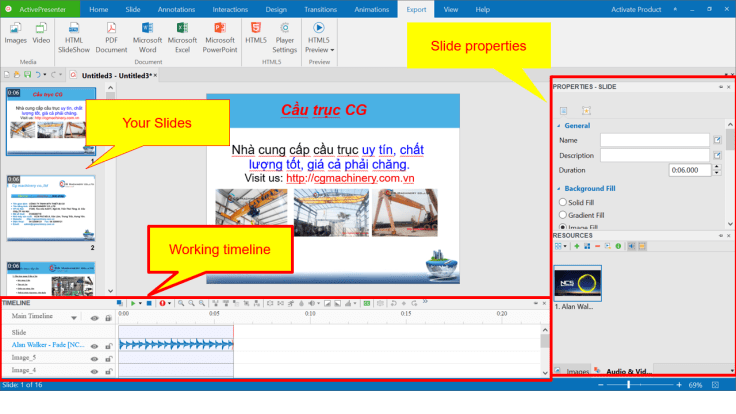This screenshot has height=414, width=736.
Task: Click the volume adjust icon in timeline toolbar
Action: point(311,303)
